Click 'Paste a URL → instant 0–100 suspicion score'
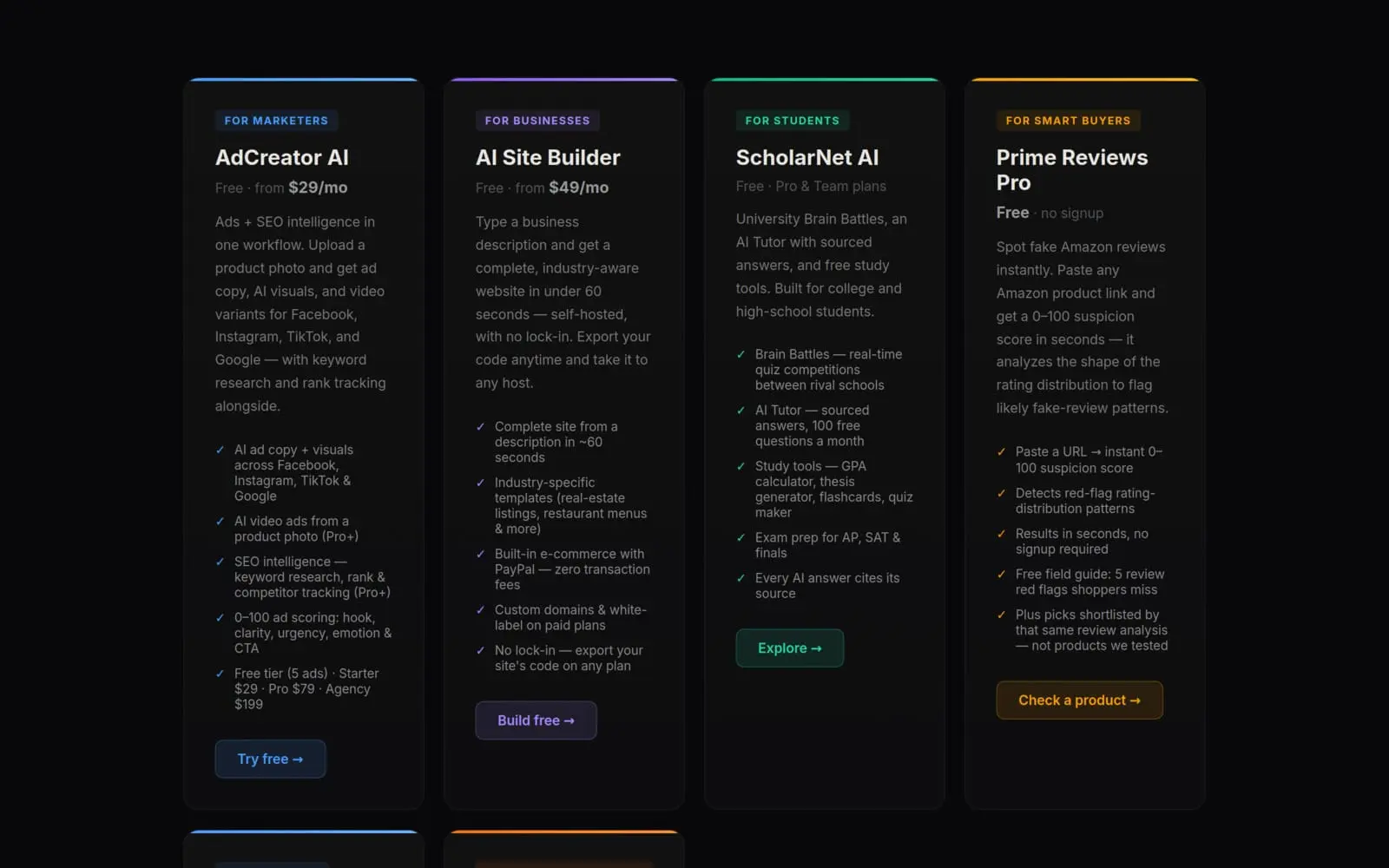Screen dimensions: 1389x868 1089,460
